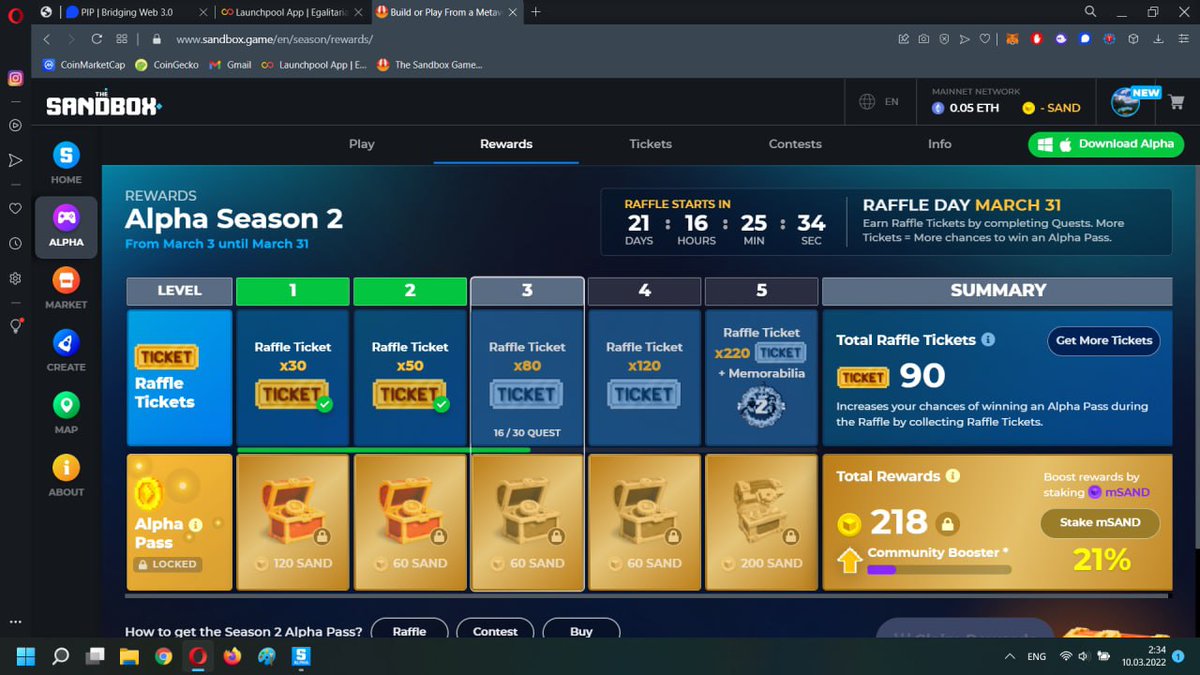Image resolution: width=1200 pixels, height=675 pixels.
Task: Select level 5 x220 Memorabilia card
Action: coord(761,377)
